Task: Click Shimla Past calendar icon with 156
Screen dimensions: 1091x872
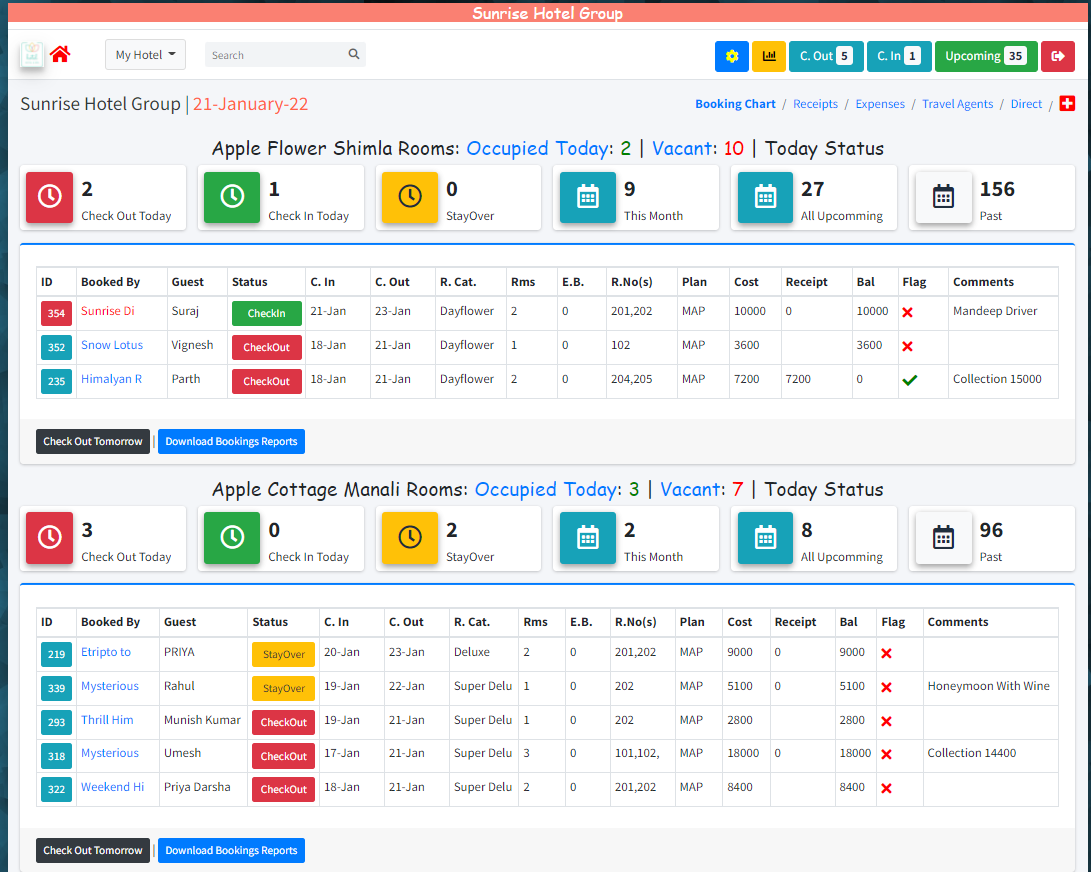Action: pos(943,197)
